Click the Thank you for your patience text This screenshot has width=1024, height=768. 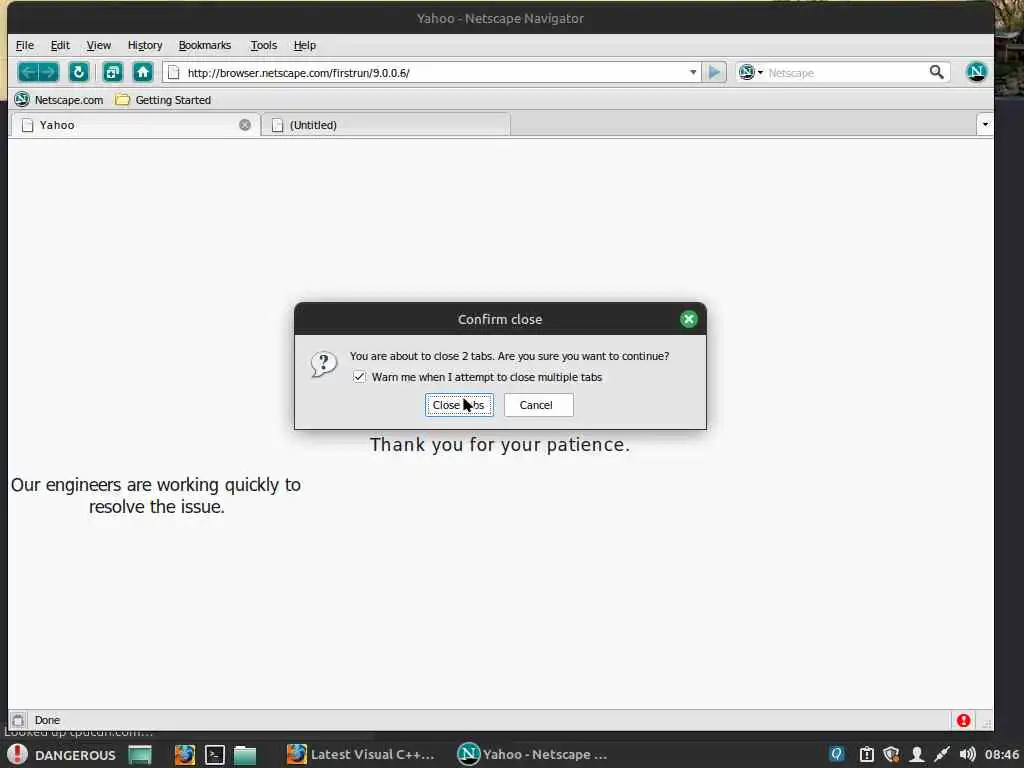(500, 445)
